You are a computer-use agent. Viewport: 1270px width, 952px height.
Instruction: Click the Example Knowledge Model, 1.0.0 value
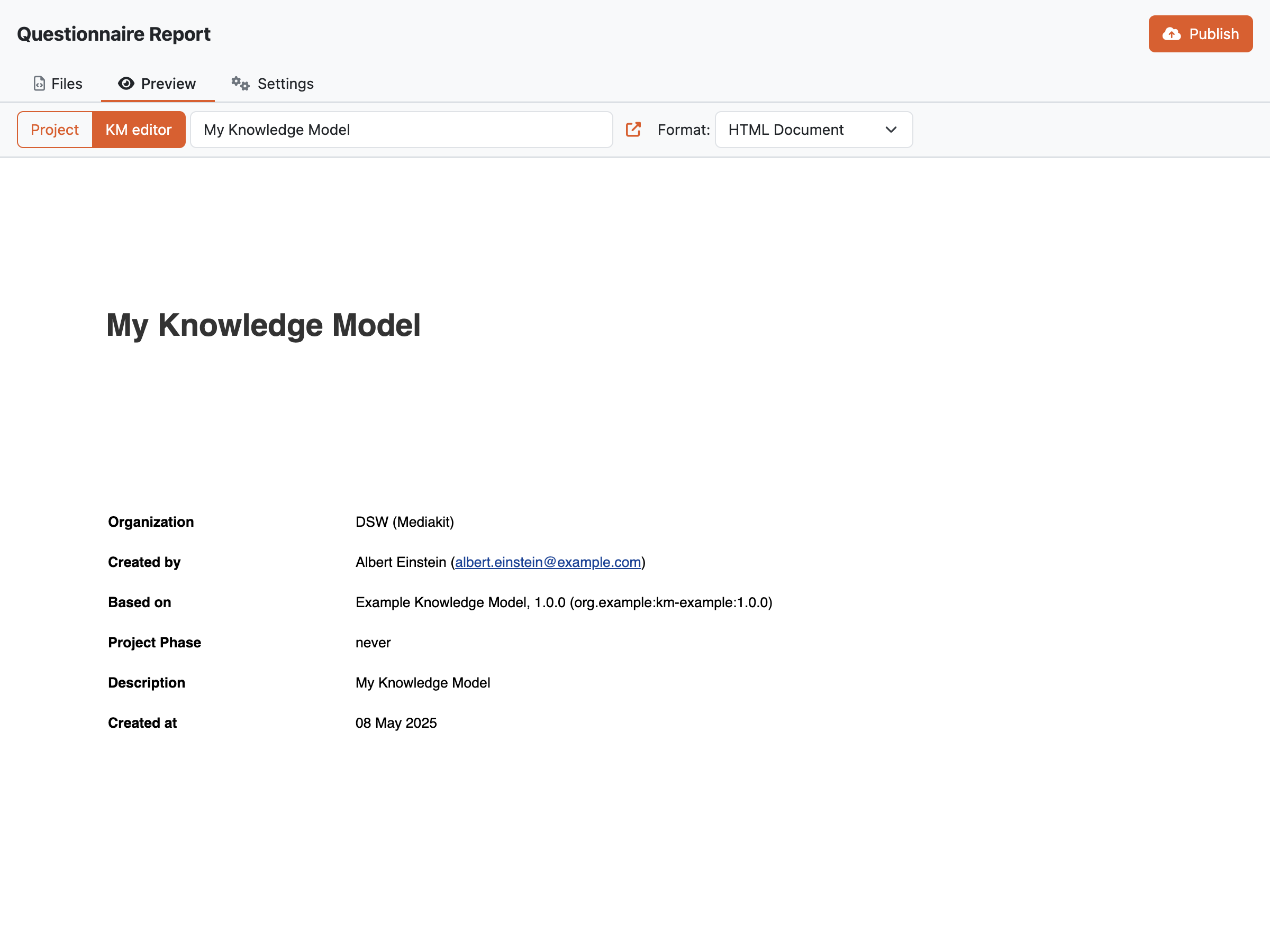click(564, 602)
